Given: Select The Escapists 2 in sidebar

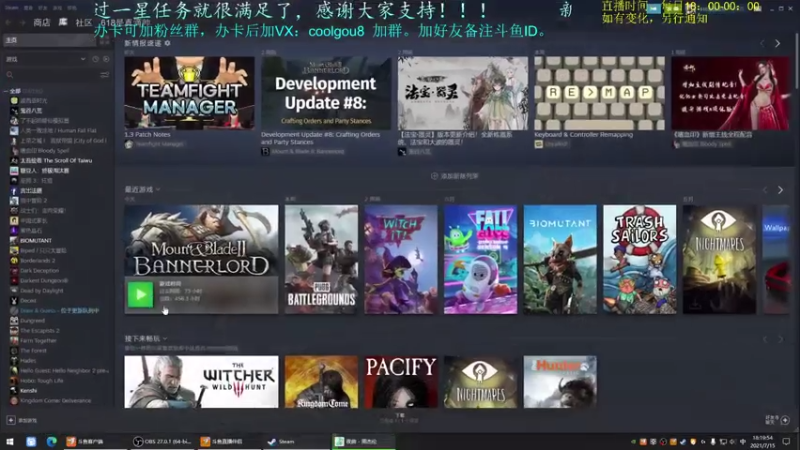Looking at the screenshot, I should [40, 330].
